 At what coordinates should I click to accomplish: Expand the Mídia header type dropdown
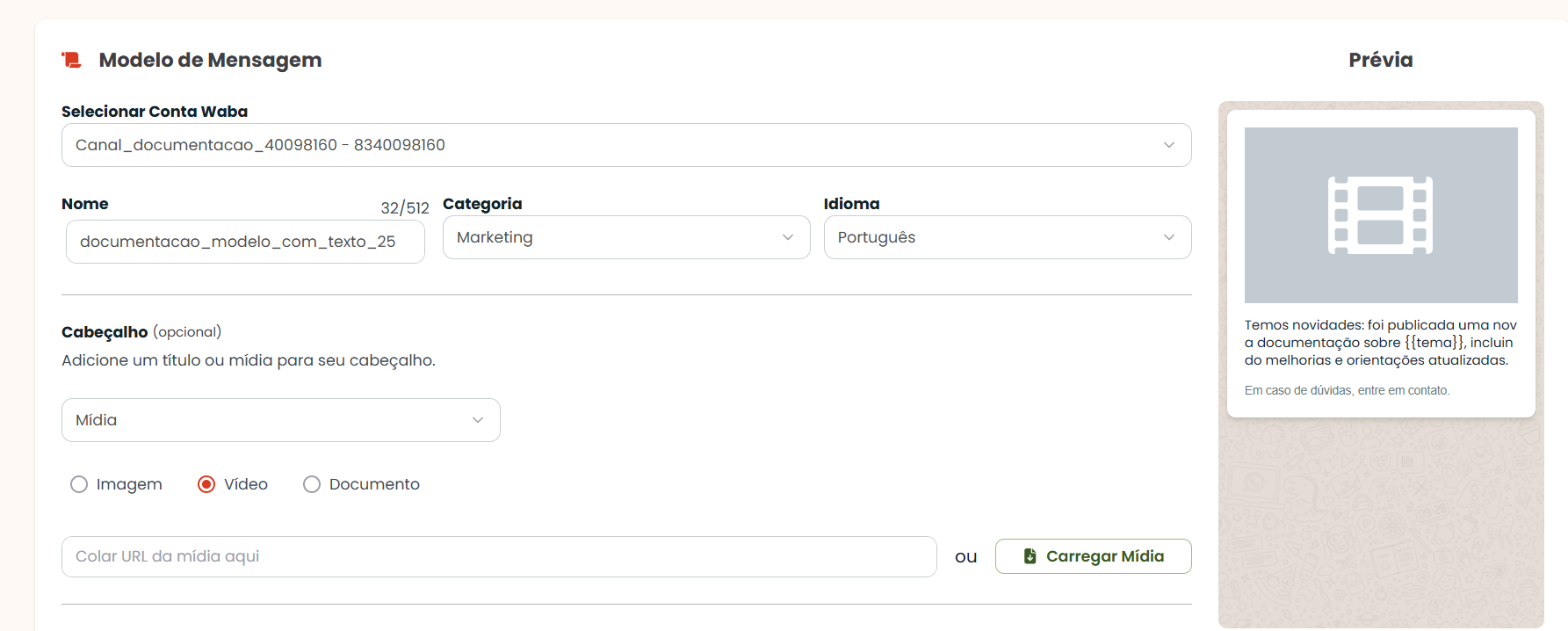[x=281, y=420]
